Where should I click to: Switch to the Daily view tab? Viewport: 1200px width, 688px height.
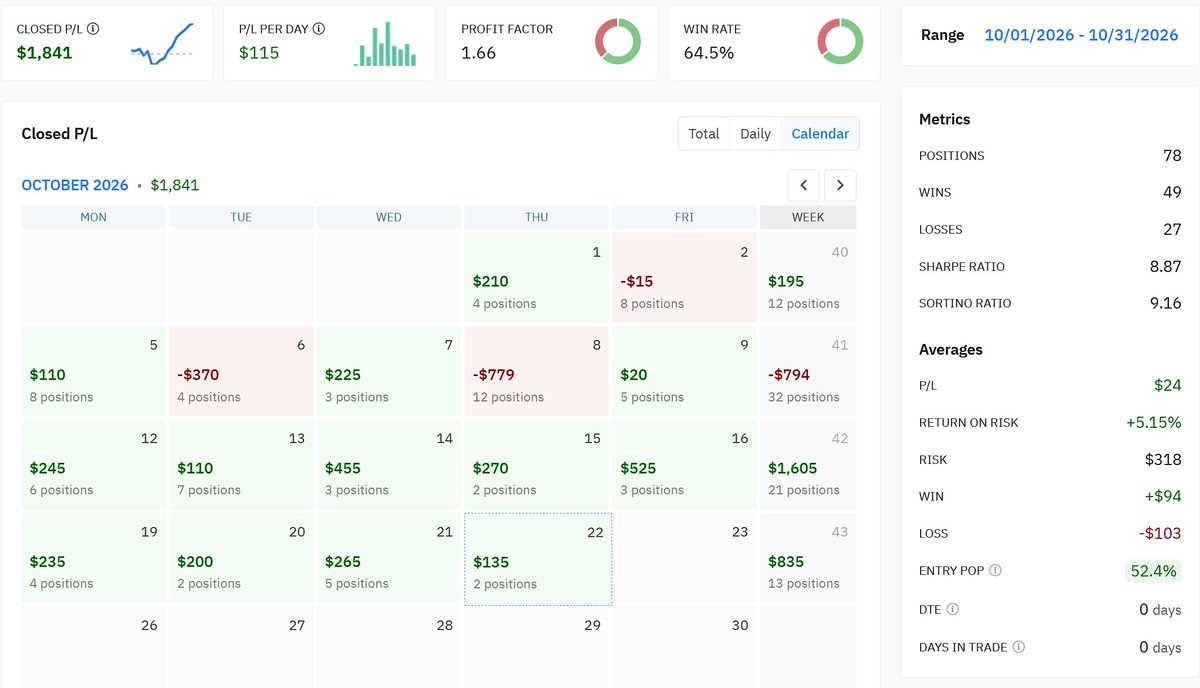(755, 133)
